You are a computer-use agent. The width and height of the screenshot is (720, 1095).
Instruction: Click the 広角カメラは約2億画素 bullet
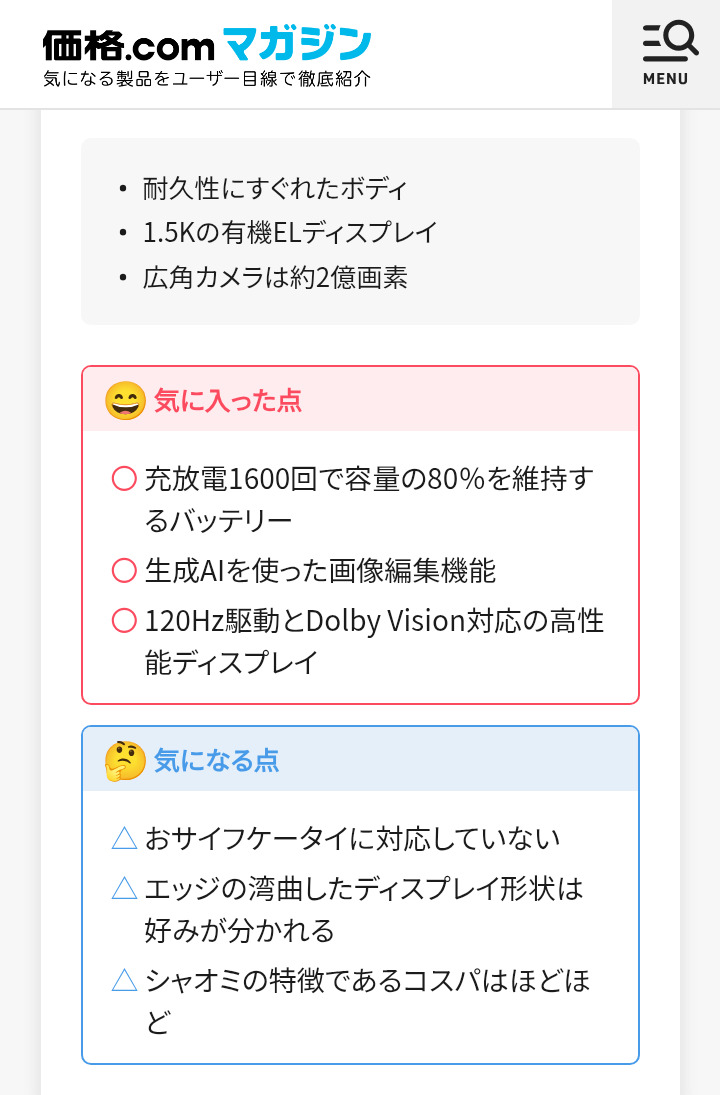click(275, 278)
